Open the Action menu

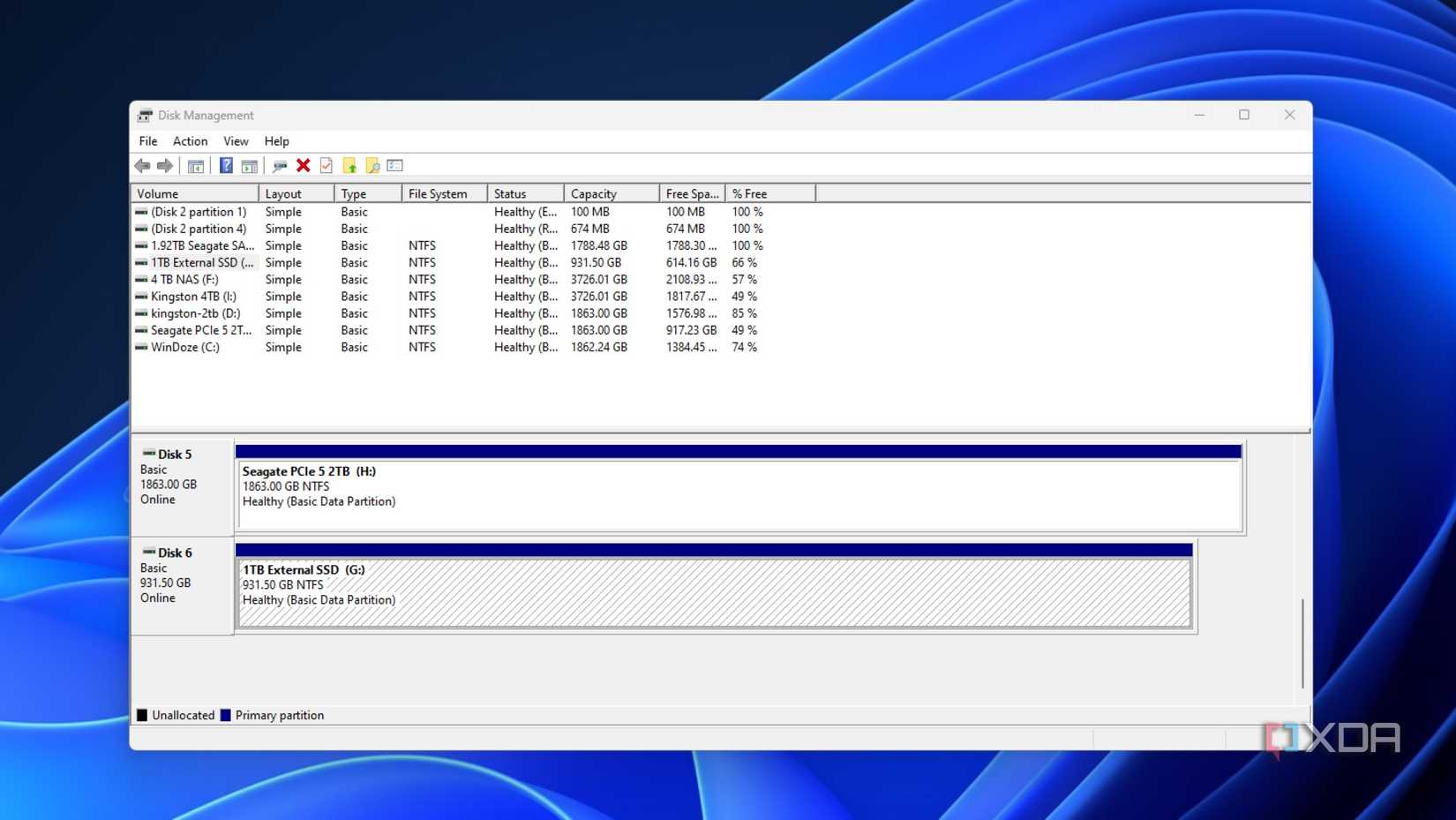[x=190, y=141]
